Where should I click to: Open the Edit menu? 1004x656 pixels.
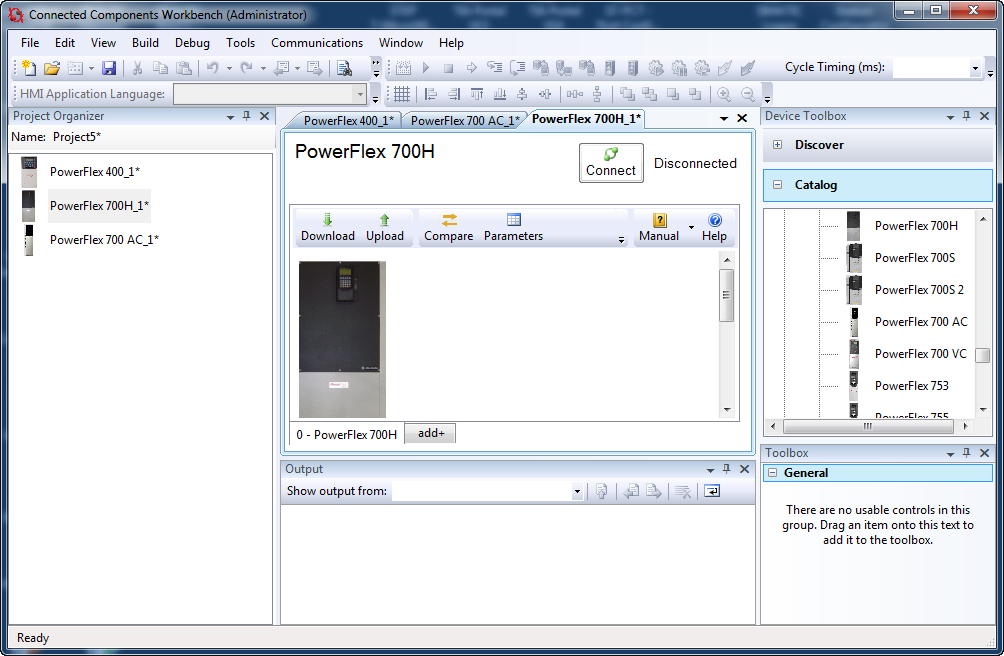[x=65, y=43]
